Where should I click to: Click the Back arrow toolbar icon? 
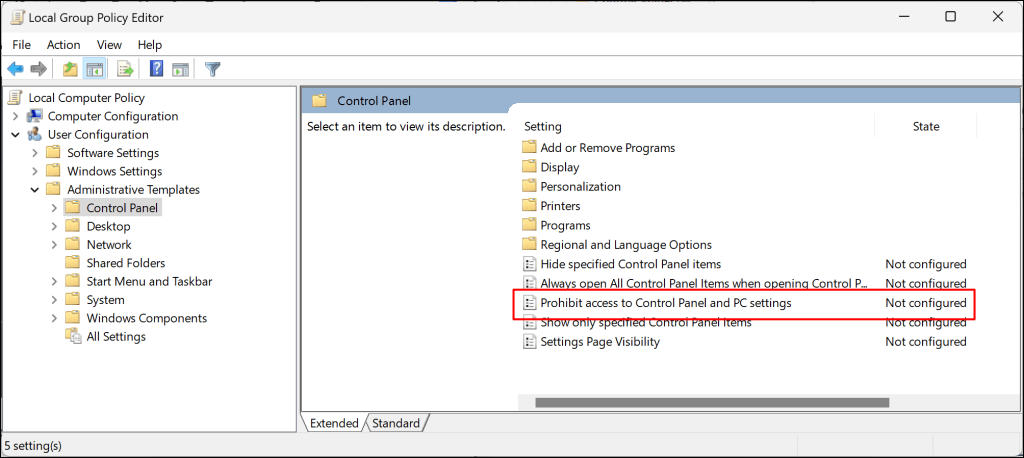click(15, 69)
